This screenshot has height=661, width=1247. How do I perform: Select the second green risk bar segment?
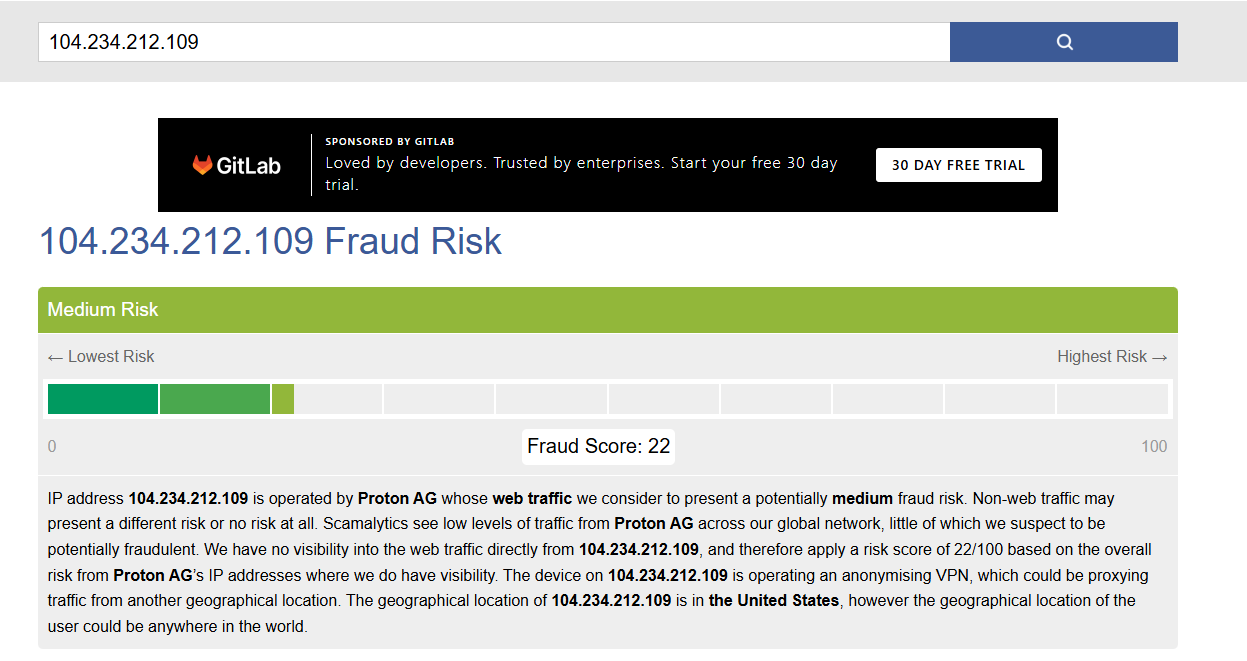215,399
